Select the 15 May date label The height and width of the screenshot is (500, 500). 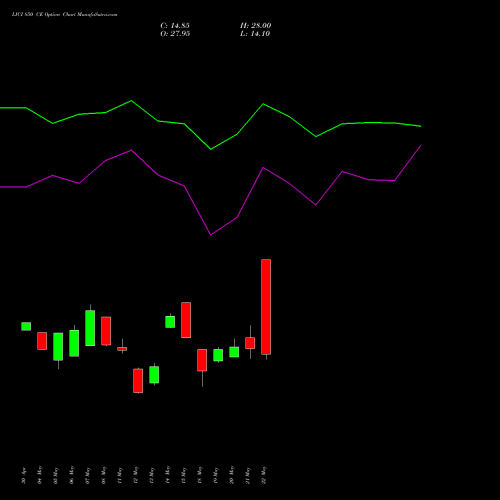coord(184,475)
